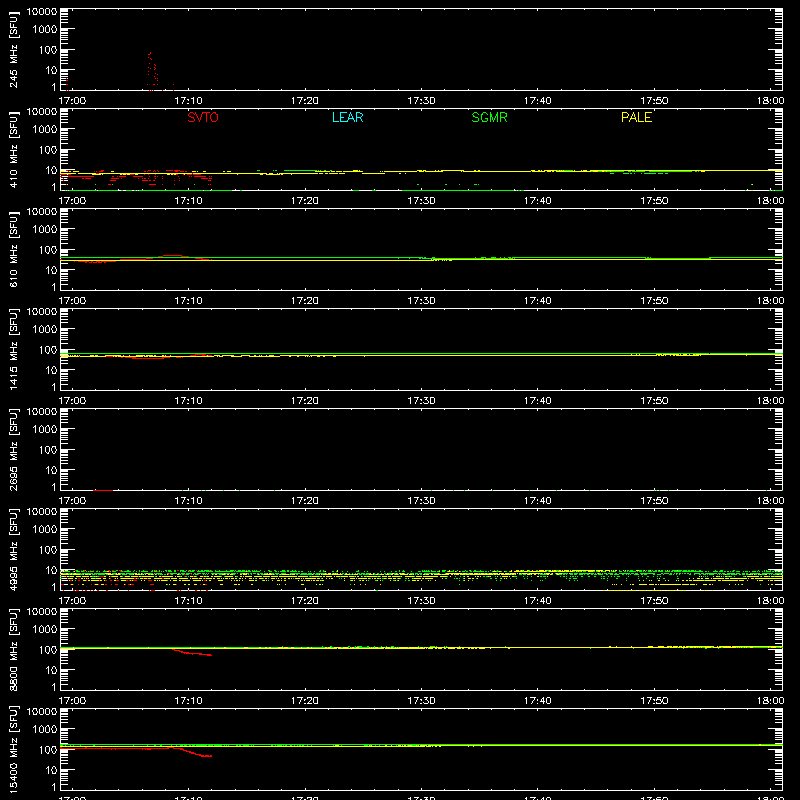The width and height of the screenshot is (800, 800).
Task: Click 18:00 time label under 8800 MHz panel
Action: 770,701
